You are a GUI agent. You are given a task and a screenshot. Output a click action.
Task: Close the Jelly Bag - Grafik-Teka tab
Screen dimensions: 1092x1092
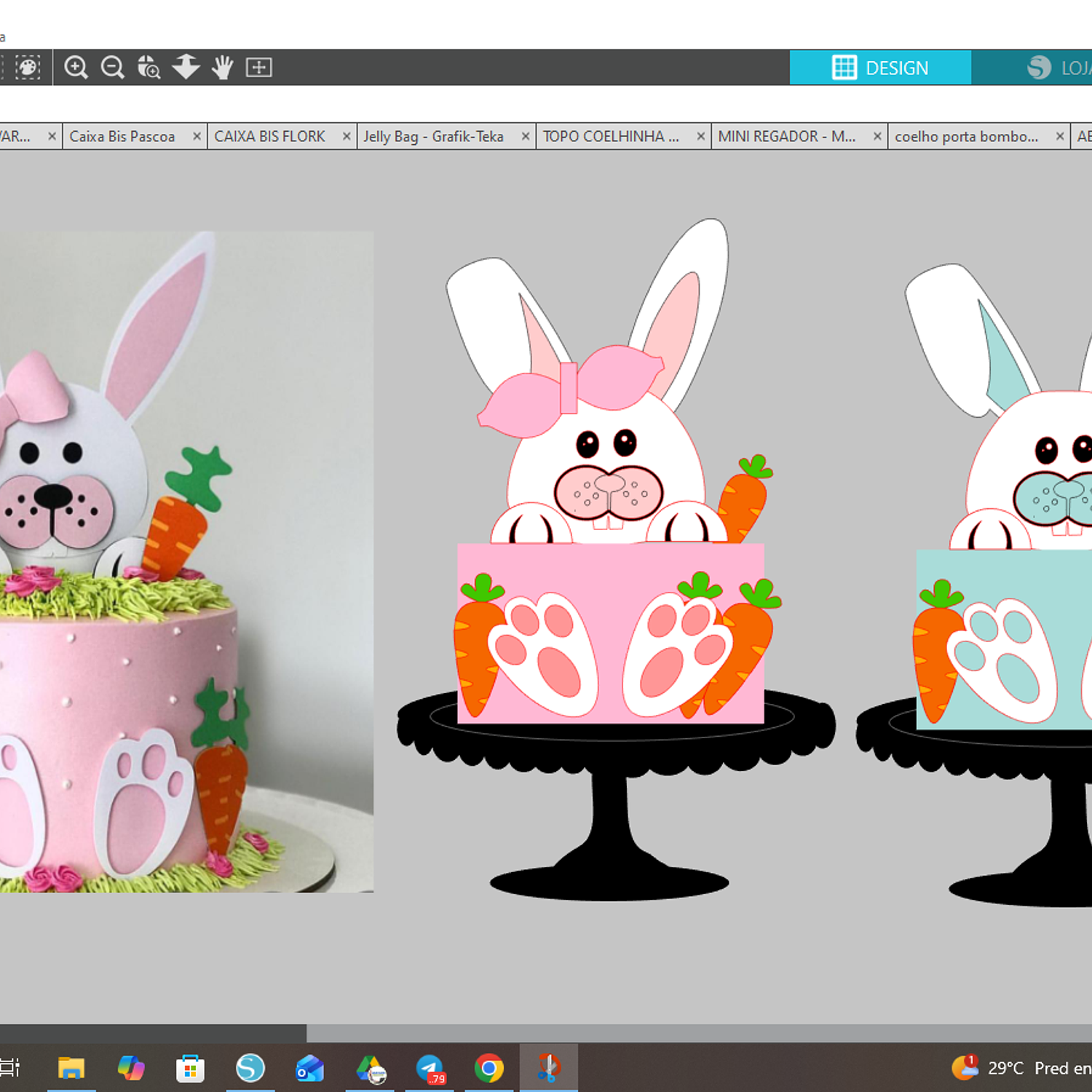click(x=525, y=137)
